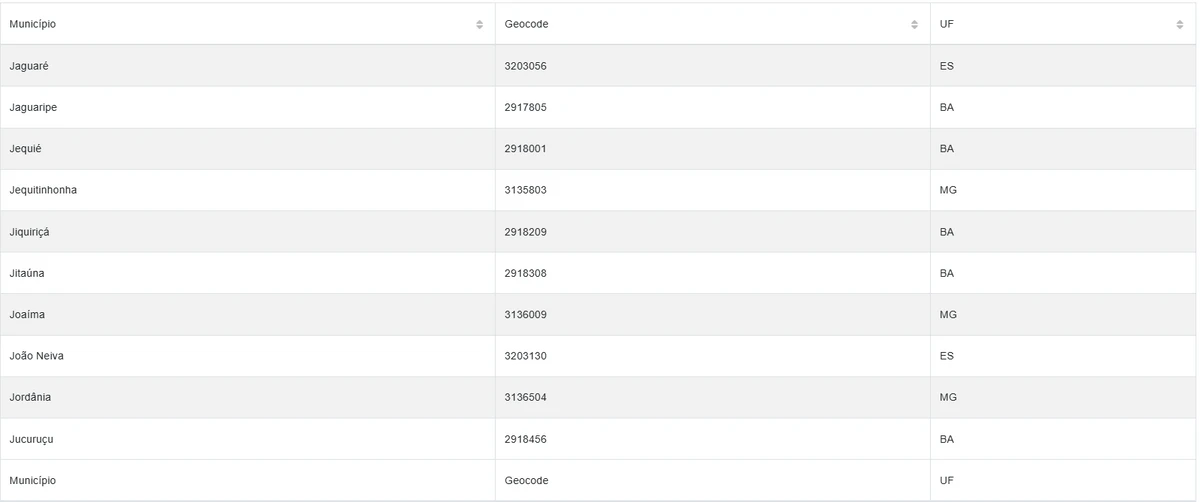The height and width of the screenshot is (502, 1200).
Task: Select the Joaíma row name
Action: (27, 315)
